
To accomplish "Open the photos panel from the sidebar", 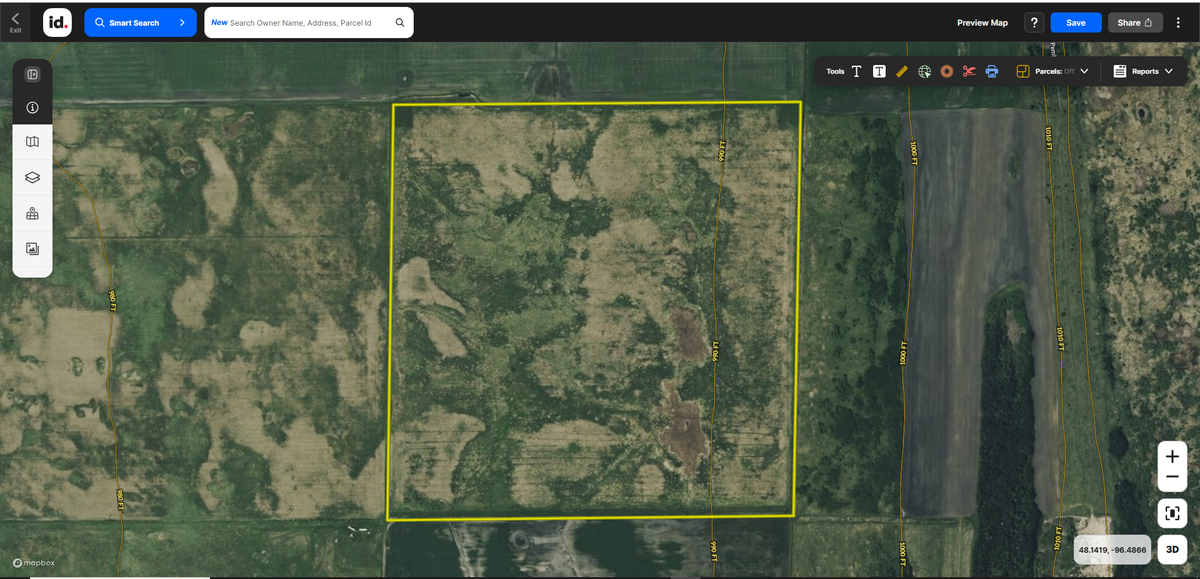I will (32, 248).
